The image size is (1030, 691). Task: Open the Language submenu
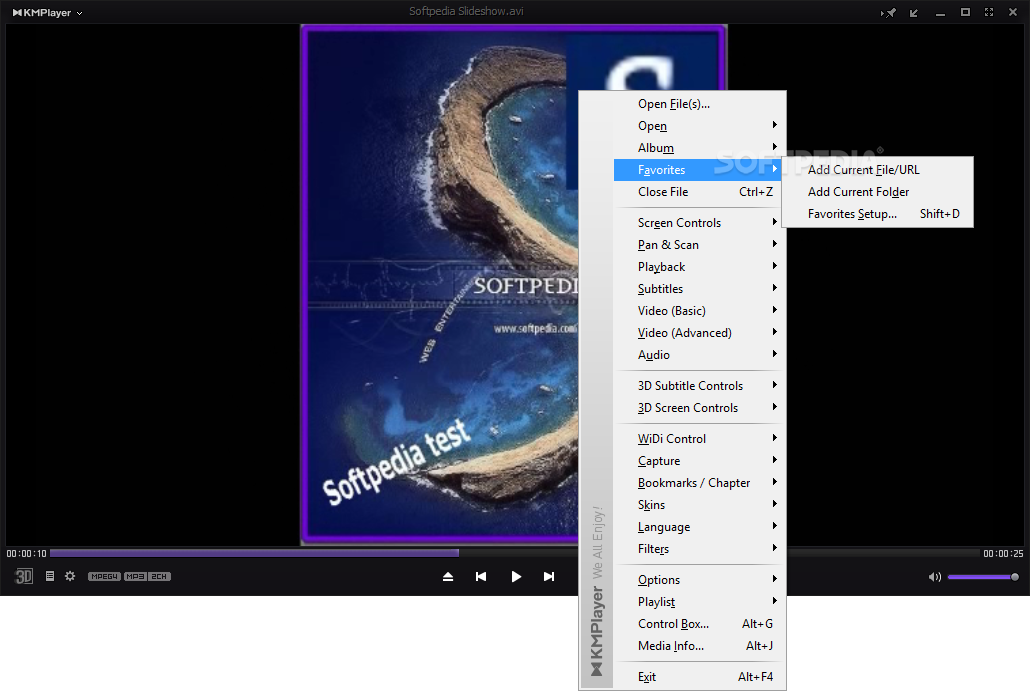pos(700,526)
